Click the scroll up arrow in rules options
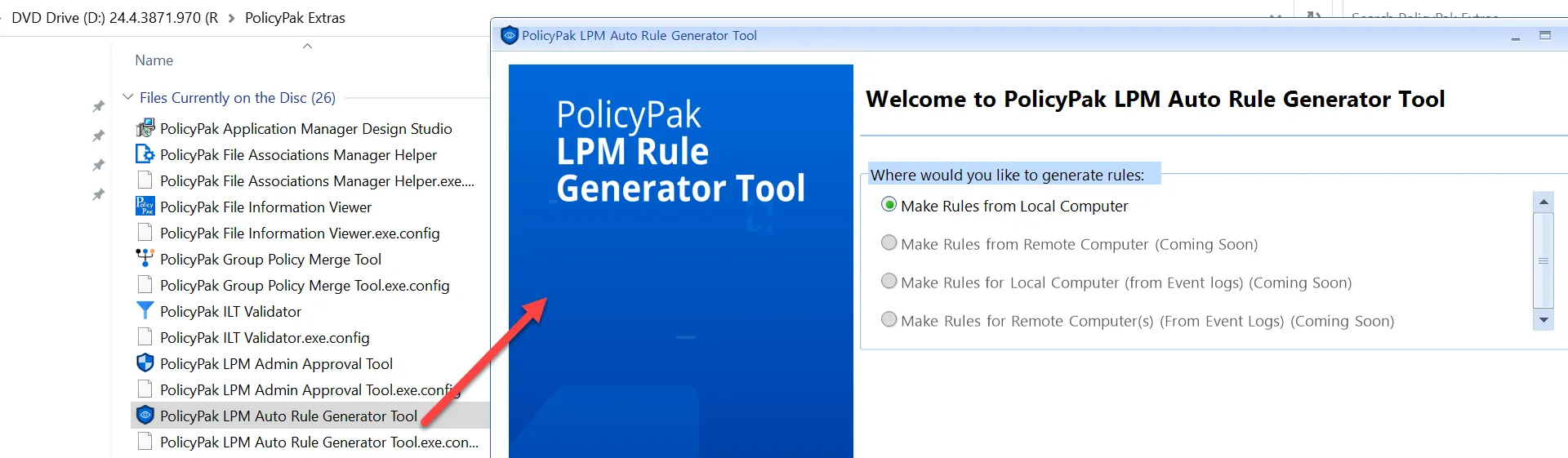 pyautogui.click(x=1543, y=202)
